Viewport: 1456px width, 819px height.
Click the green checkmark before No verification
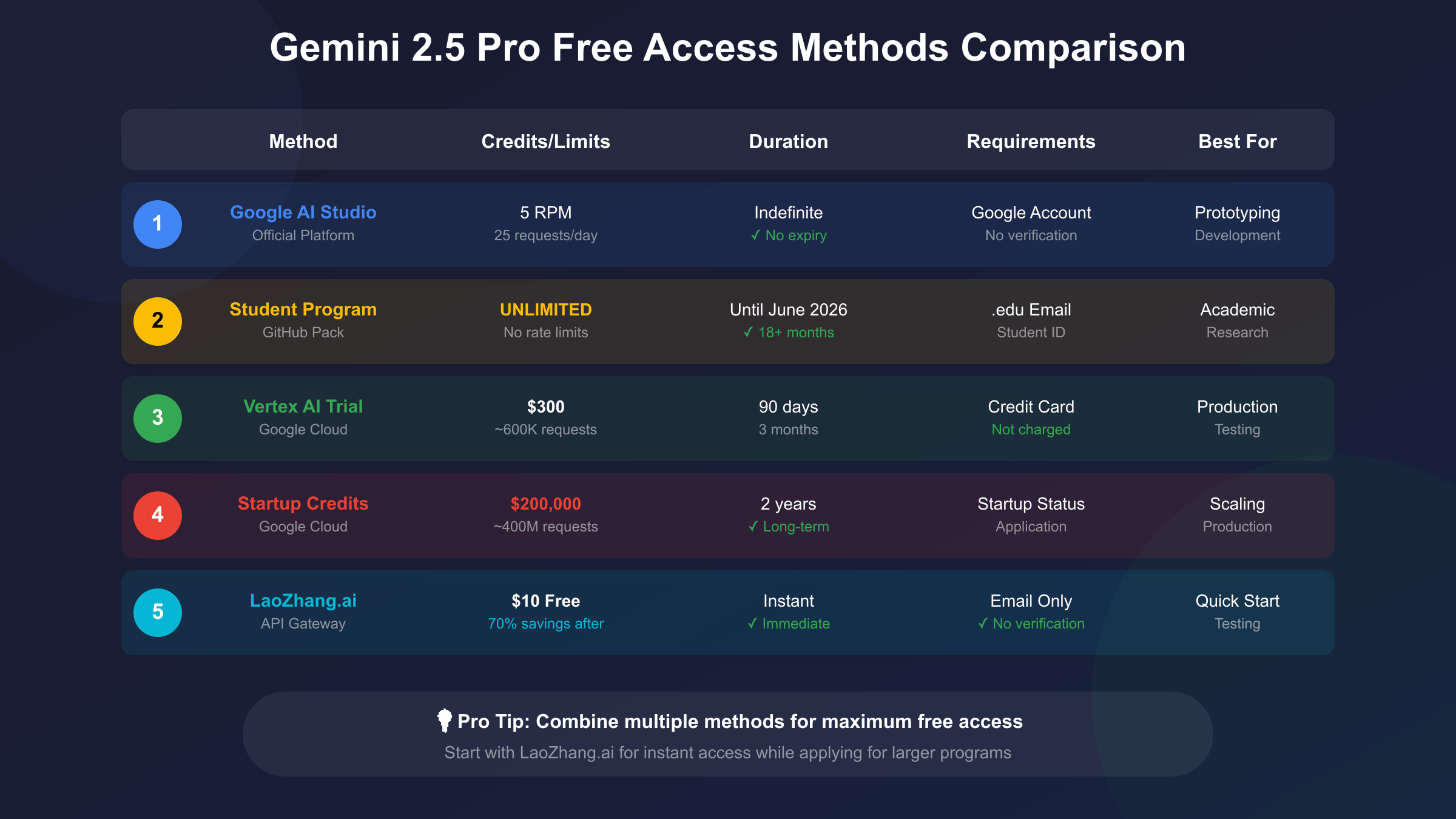(x=983, y=624)
